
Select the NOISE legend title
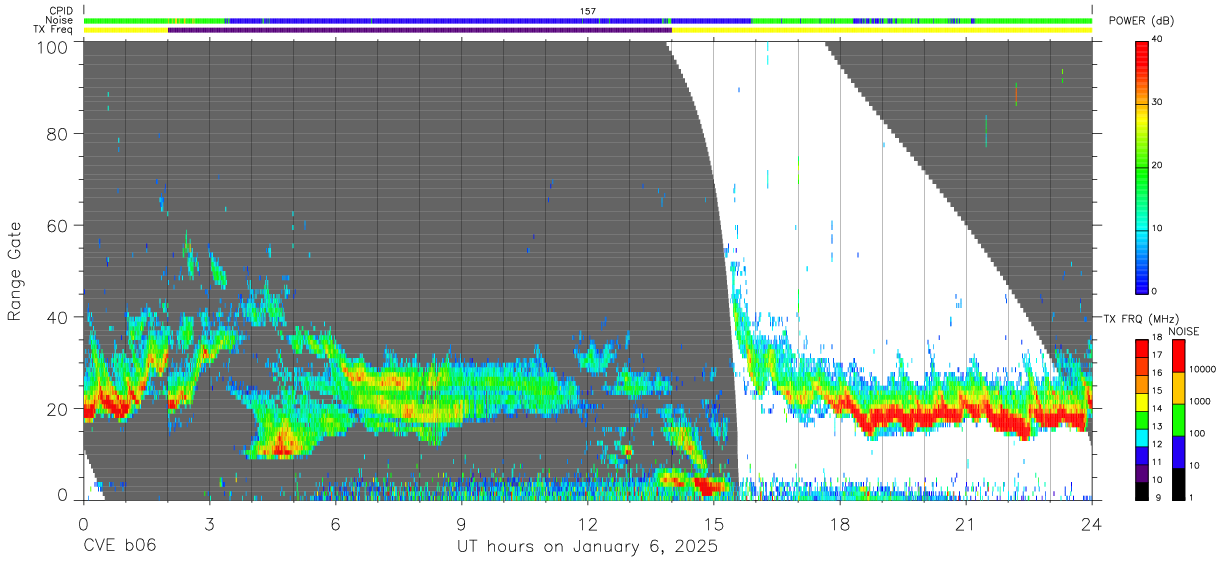pyautogui.click(x=1186, y=331)
